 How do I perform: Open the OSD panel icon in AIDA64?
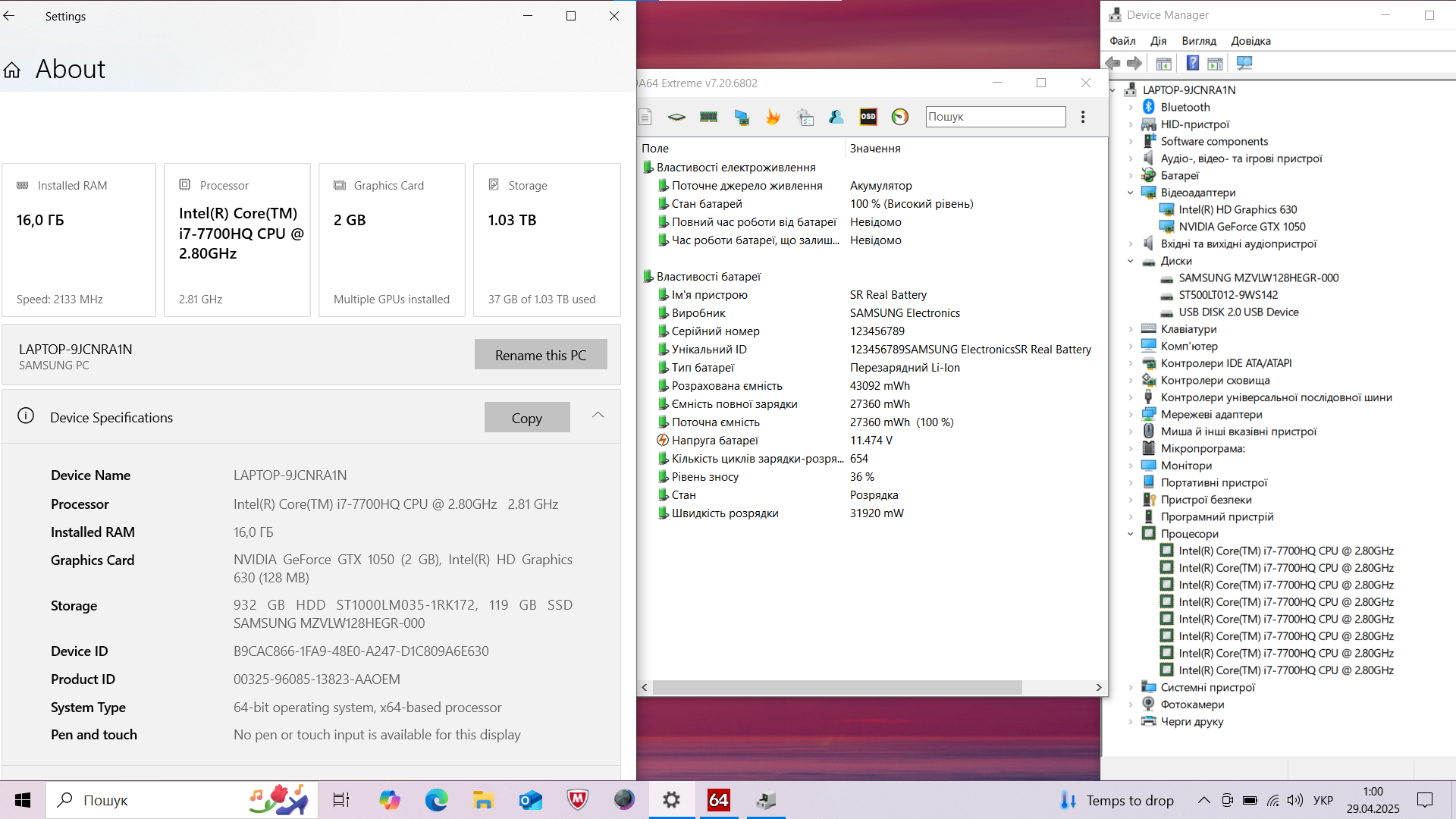868,117
